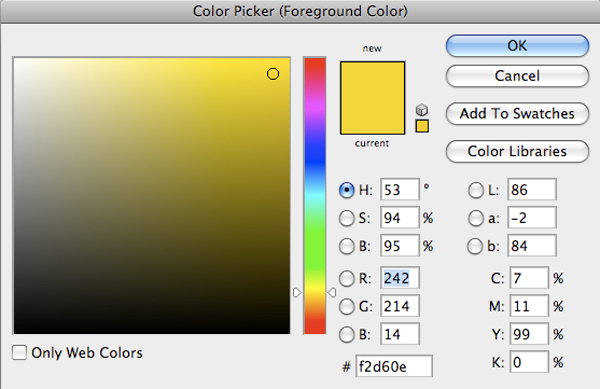Image resolution: width=600 pixels, height=389 pixels.
Task: Click the Color Picker (Foreground Color) title
Action: [x=300, y=11]
